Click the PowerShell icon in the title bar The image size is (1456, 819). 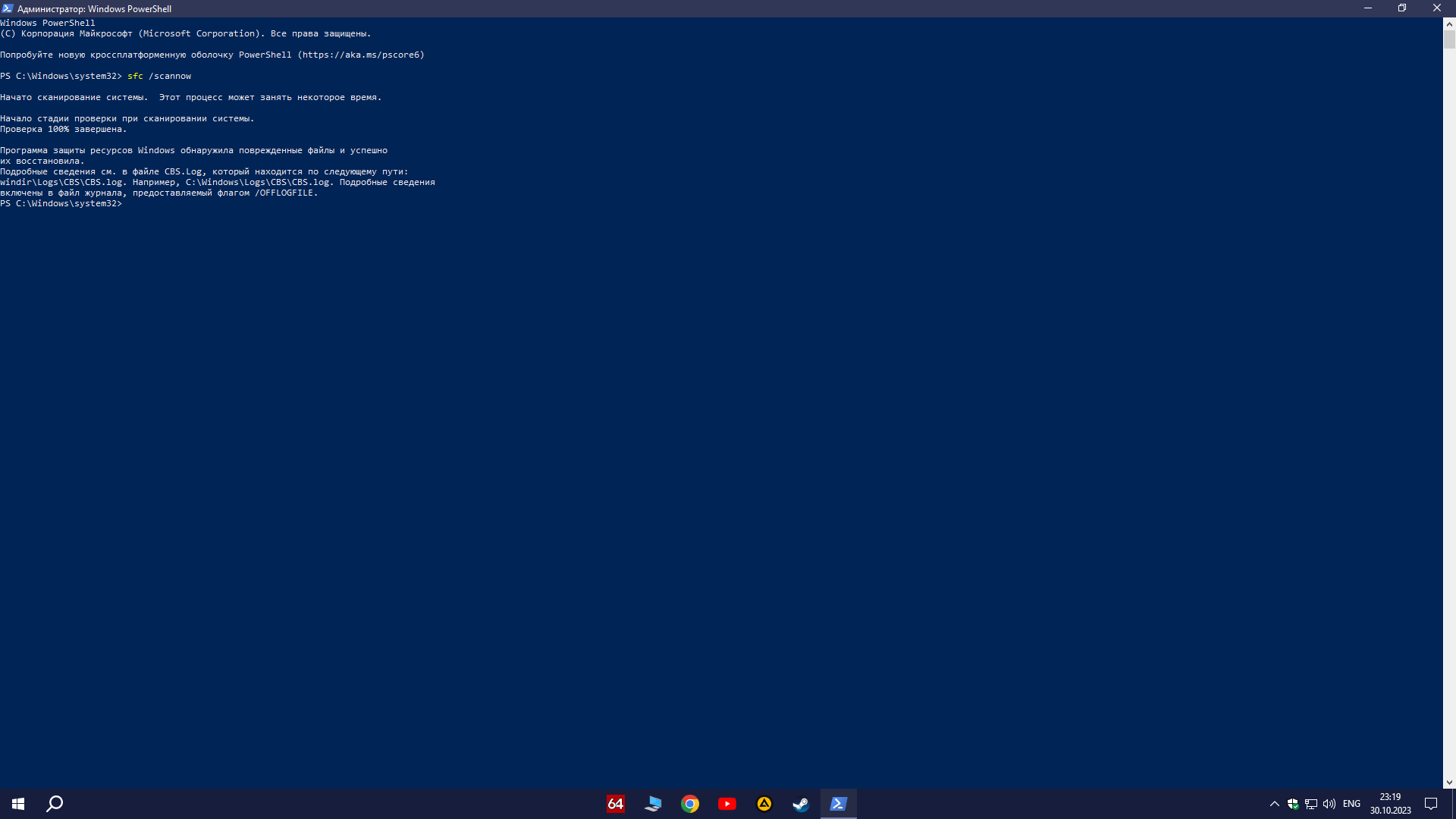pyautogui.click(x=8, y=8)
